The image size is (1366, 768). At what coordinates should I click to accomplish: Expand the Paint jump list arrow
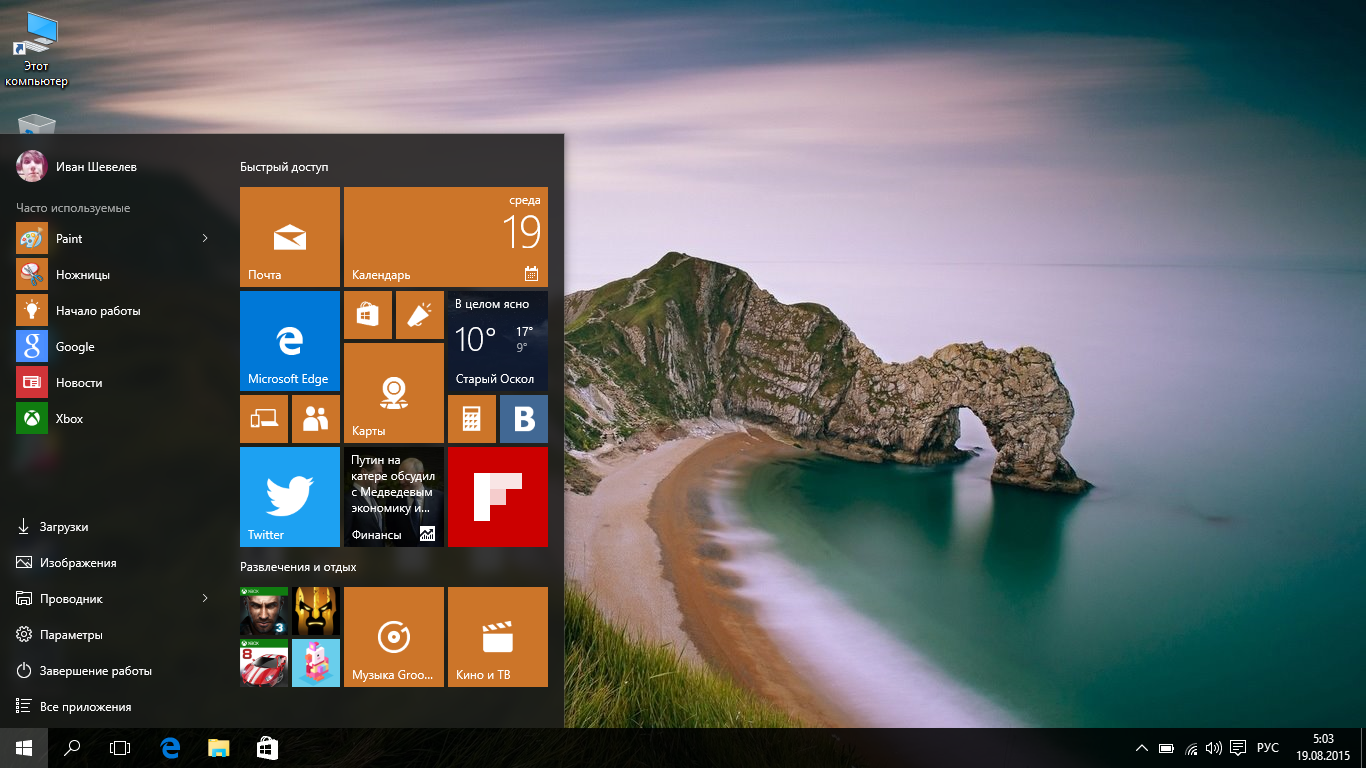[205, 238]
